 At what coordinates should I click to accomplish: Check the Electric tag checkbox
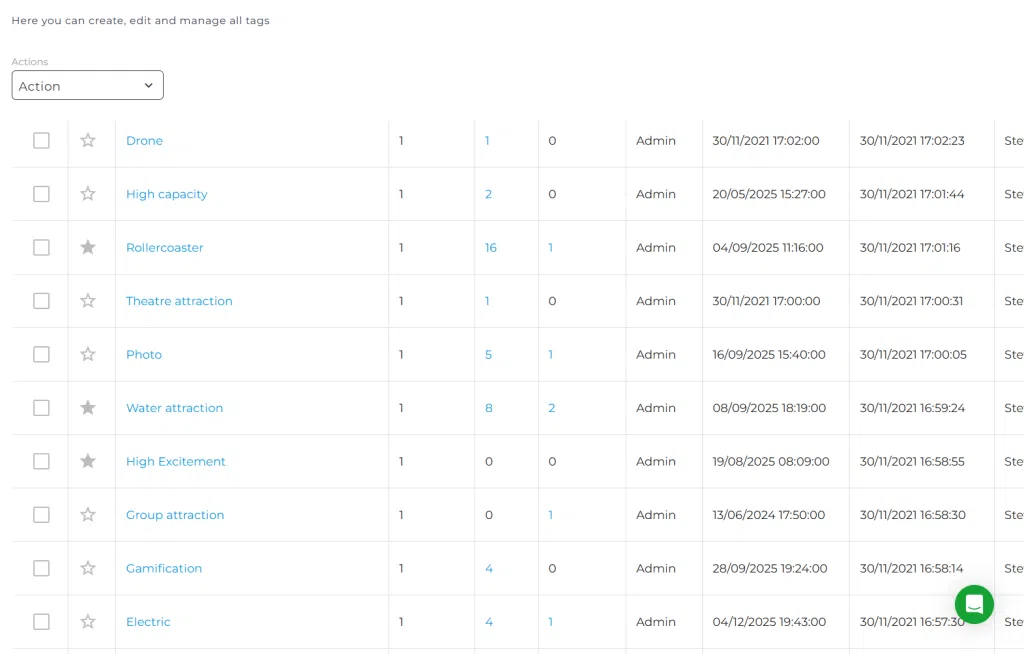pos(41,622)
